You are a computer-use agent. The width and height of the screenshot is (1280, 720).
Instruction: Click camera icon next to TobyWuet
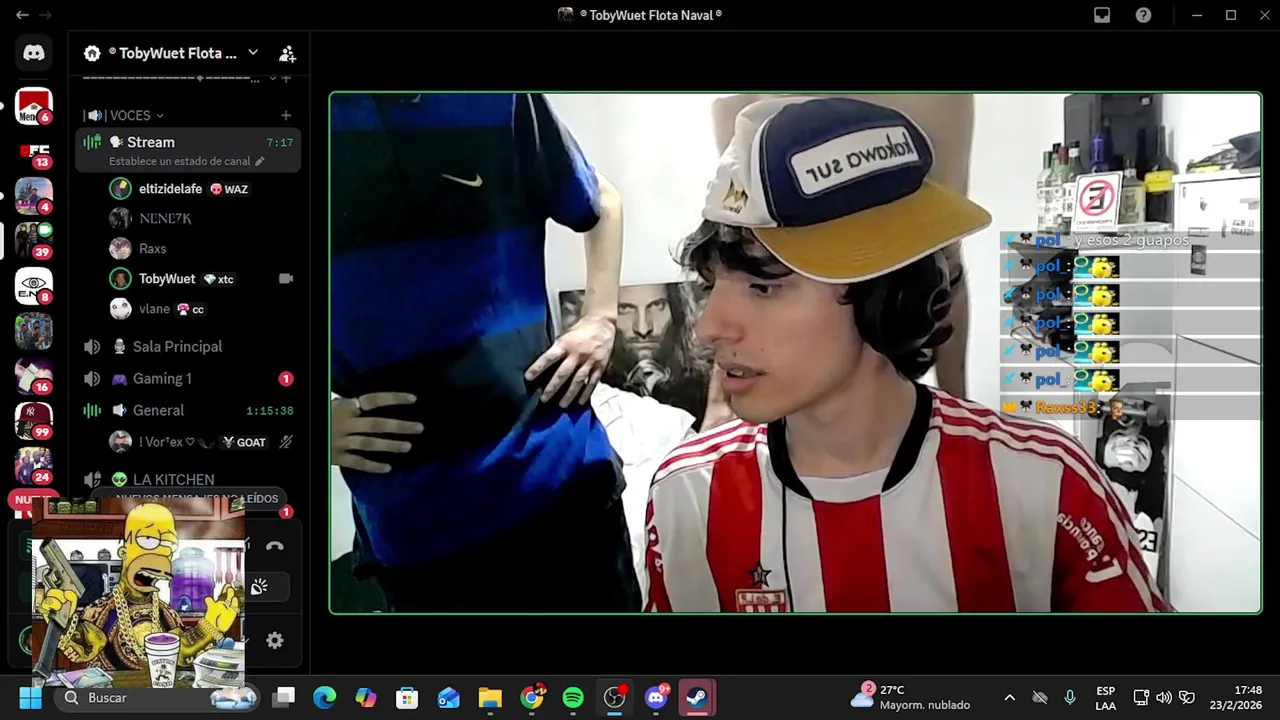(286, 279)
